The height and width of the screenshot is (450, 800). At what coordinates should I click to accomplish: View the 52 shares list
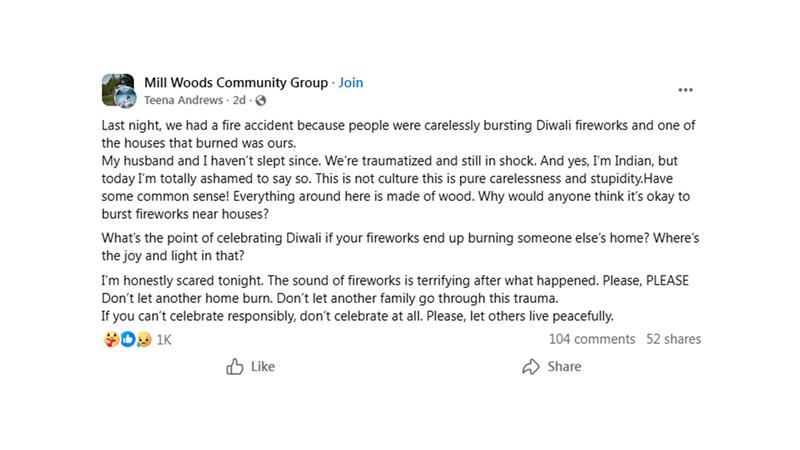pos(673,339)
